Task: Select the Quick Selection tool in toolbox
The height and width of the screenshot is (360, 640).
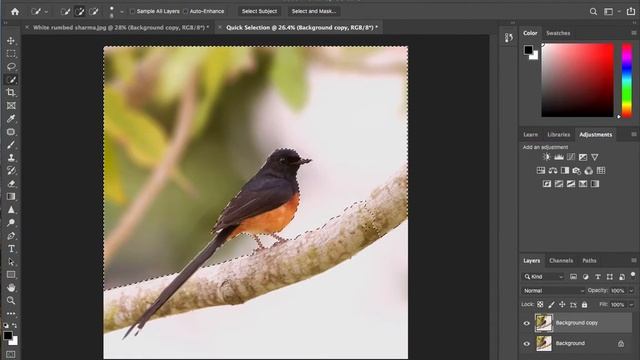Action: (x=11, y=80)
